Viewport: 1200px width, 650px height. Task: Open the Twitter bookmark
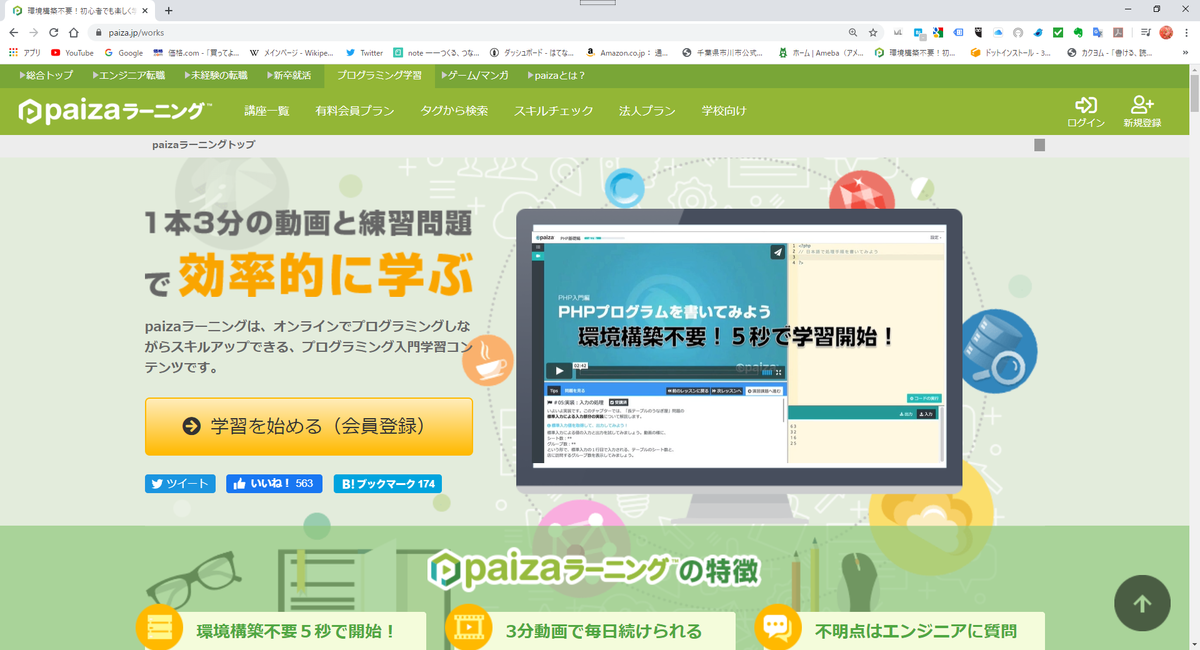click(365, 52)
